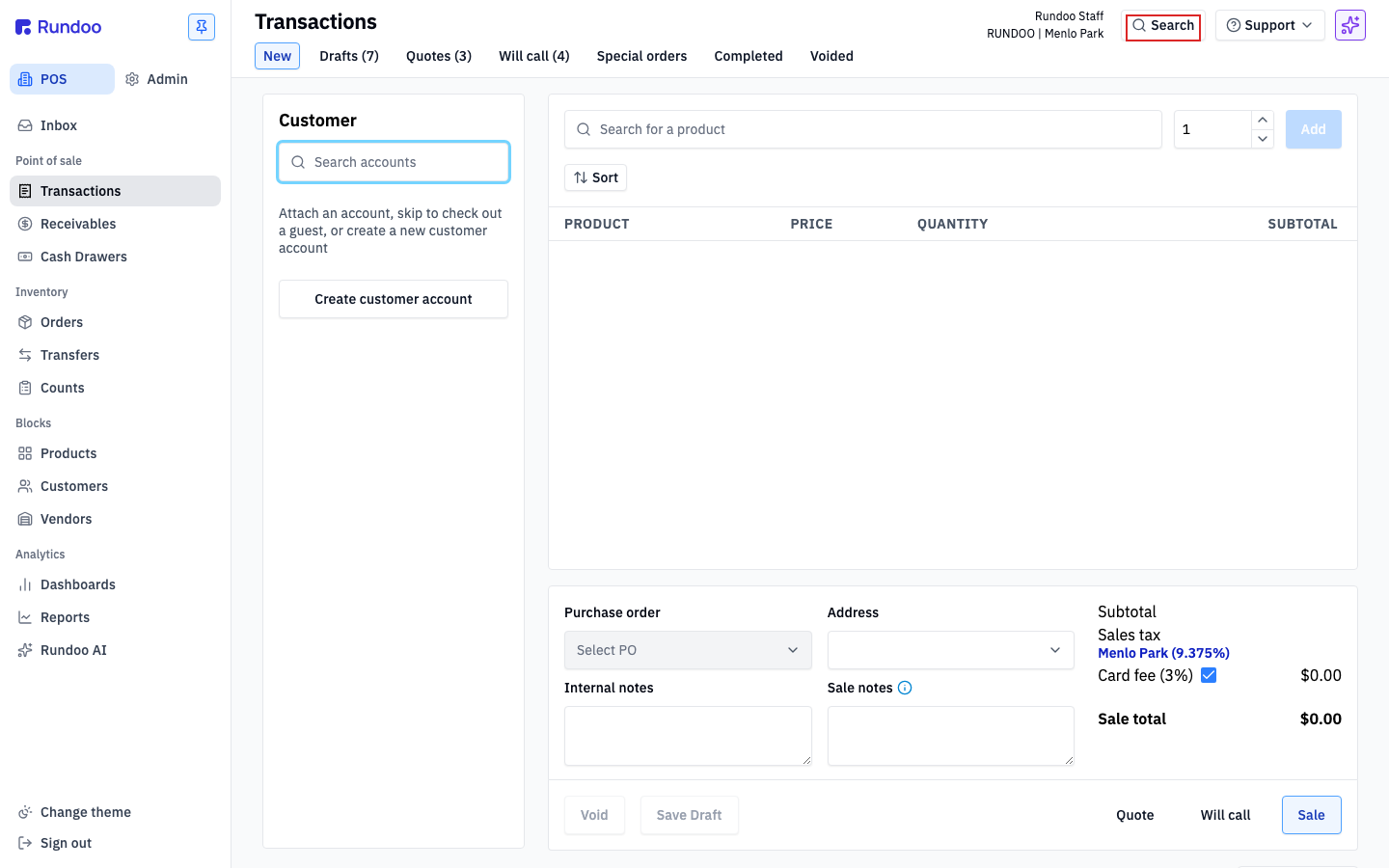Click the magnifier icon in product search
The height and width of the screenshot is (868, 1389).
coord(584,129)
